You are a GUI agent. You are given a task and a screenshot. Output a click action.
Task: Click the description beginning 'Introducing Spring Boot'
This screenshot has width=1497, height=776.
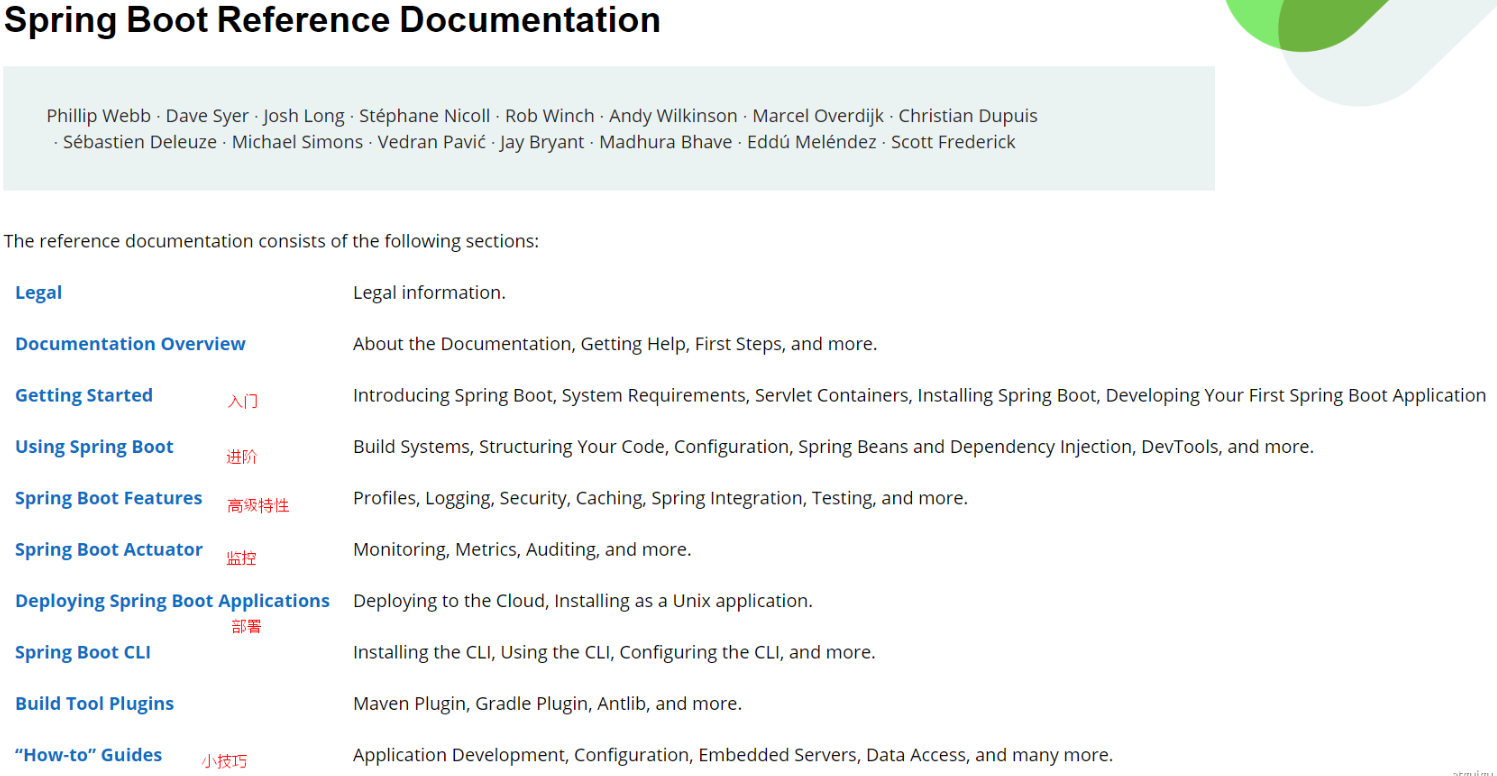pyautogui.click(x=919, y=395)
